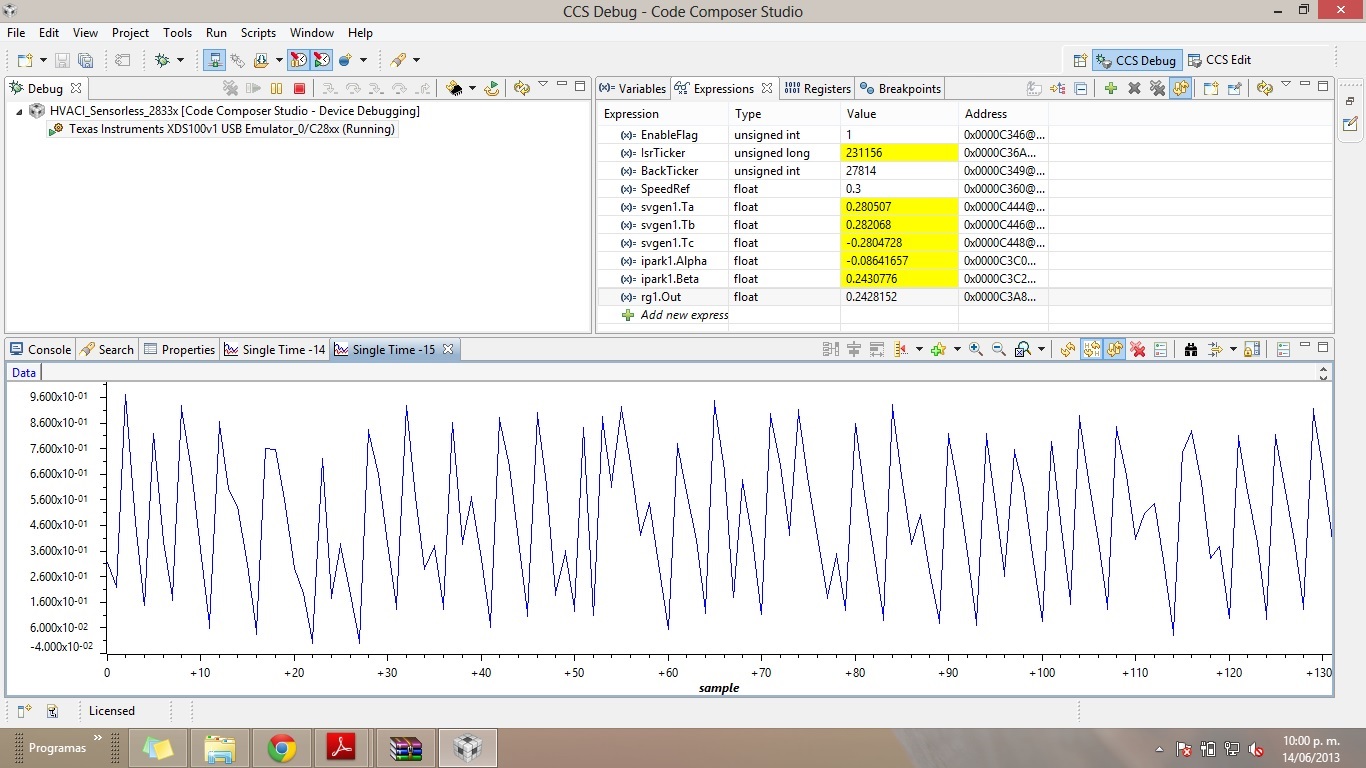The width and height of the screenshot is (1366, 768).
Task: Click the green plus Add new expression icon
Action: pos(1111,89)
